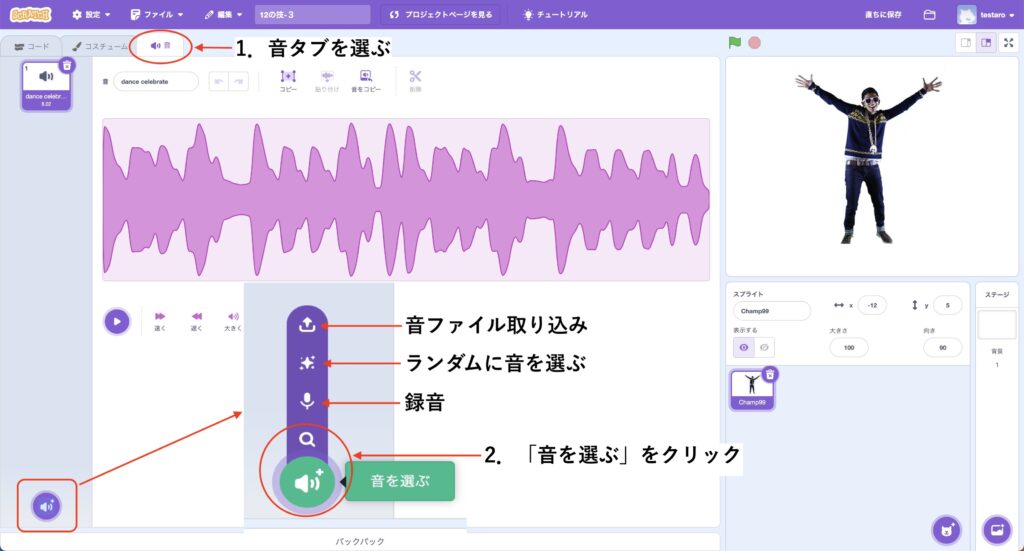Viewport: 1024px width, 551px height.
Task: Apply the 速く faster effect
Action: tap(160, 321)
